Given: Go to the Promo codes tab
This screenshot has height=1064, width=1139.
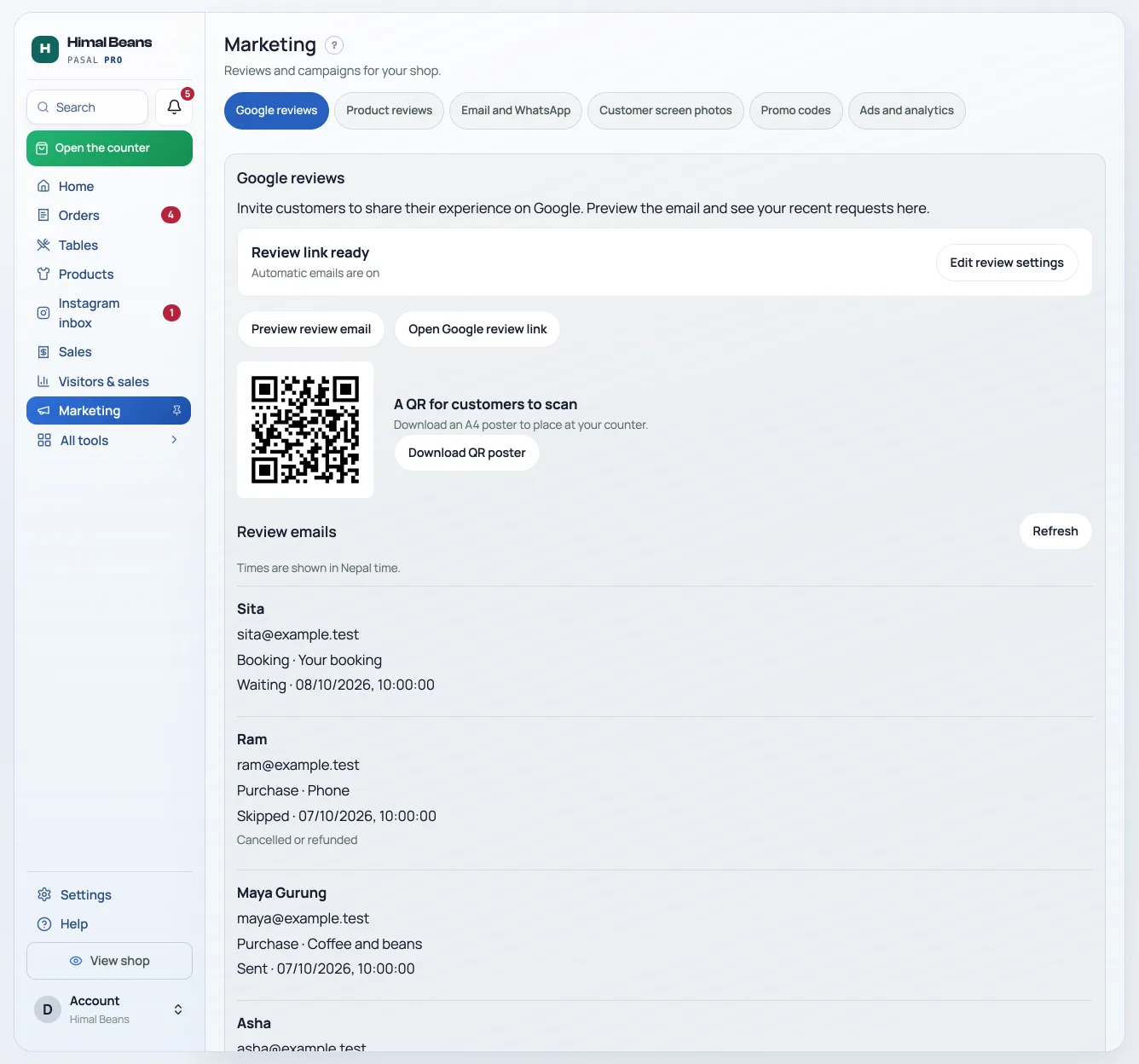Looking at the screenshot, I should pos(795,111).
